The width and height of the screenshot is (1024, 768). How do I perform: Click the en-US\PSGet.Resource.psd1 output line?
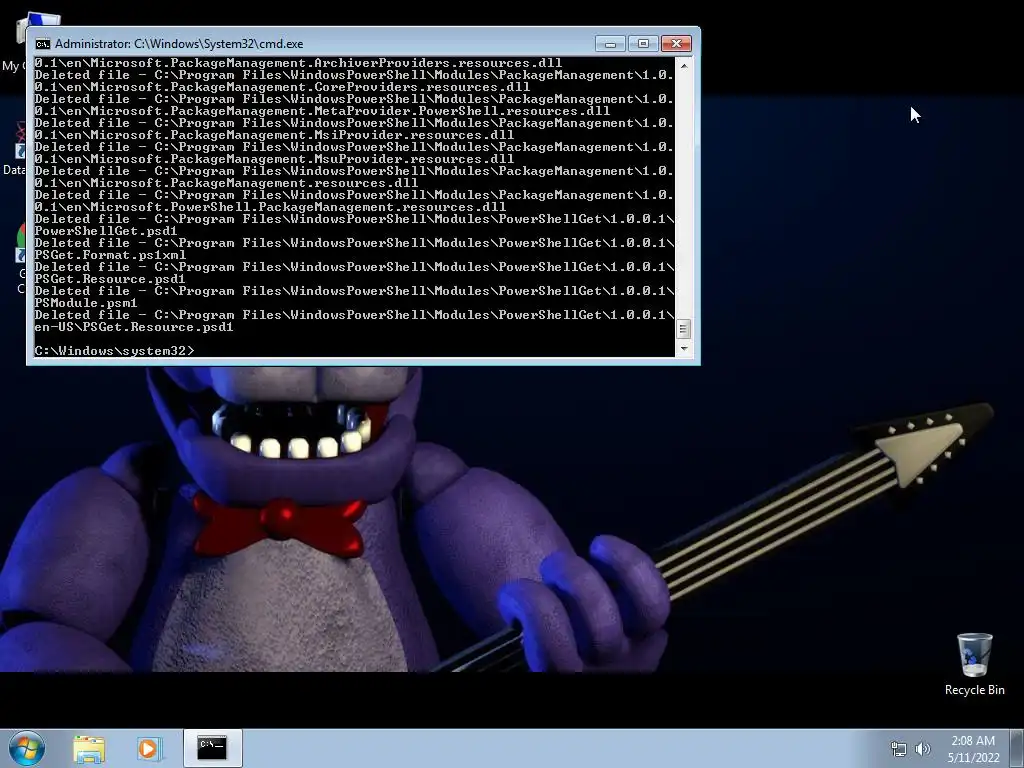click(x=134, y=327)
